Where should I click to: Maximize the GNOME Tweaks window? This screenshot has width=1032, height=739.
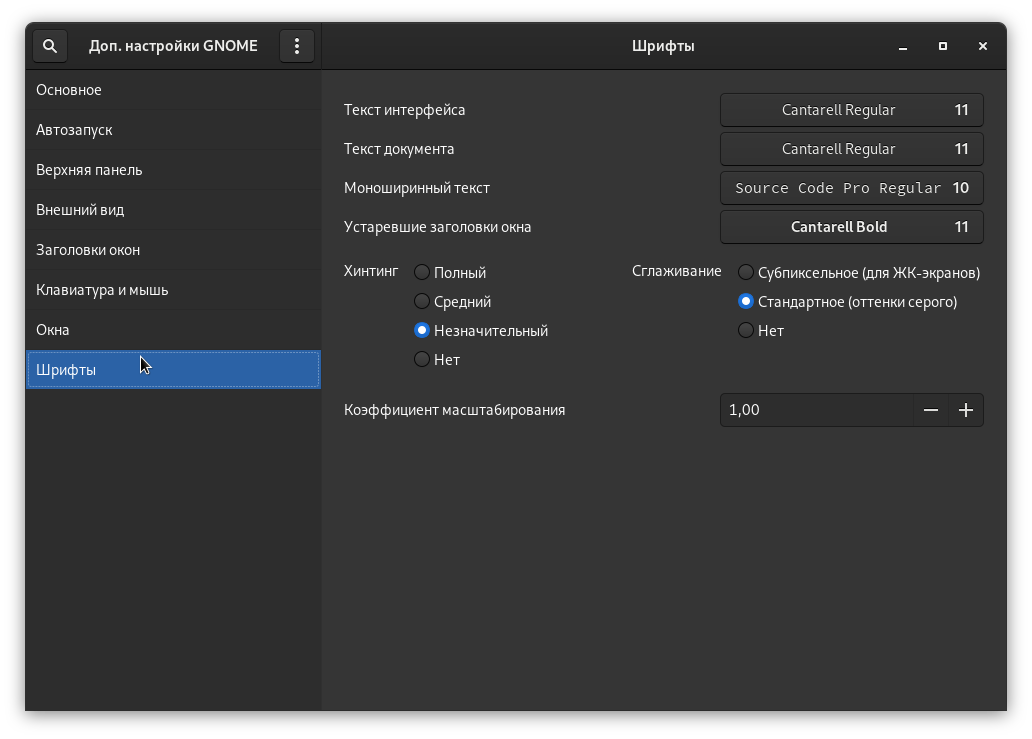pos(943,46)
